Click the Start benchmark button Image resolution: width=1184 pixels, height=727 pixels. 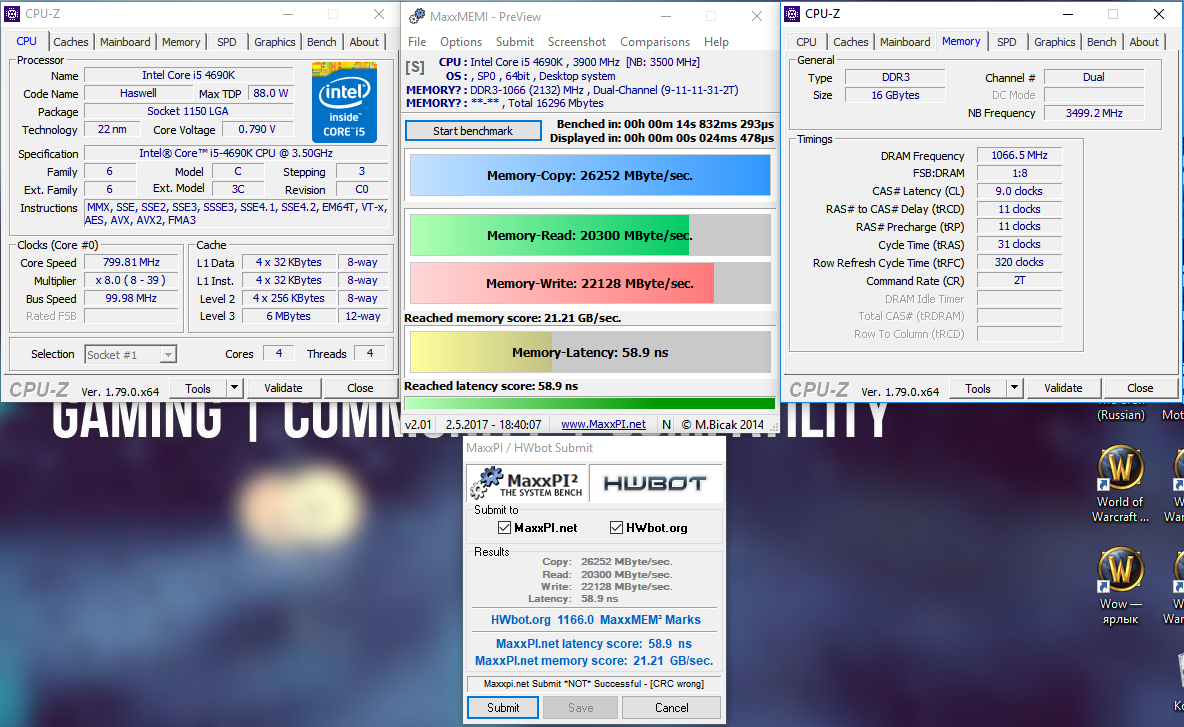click(473, 131)
